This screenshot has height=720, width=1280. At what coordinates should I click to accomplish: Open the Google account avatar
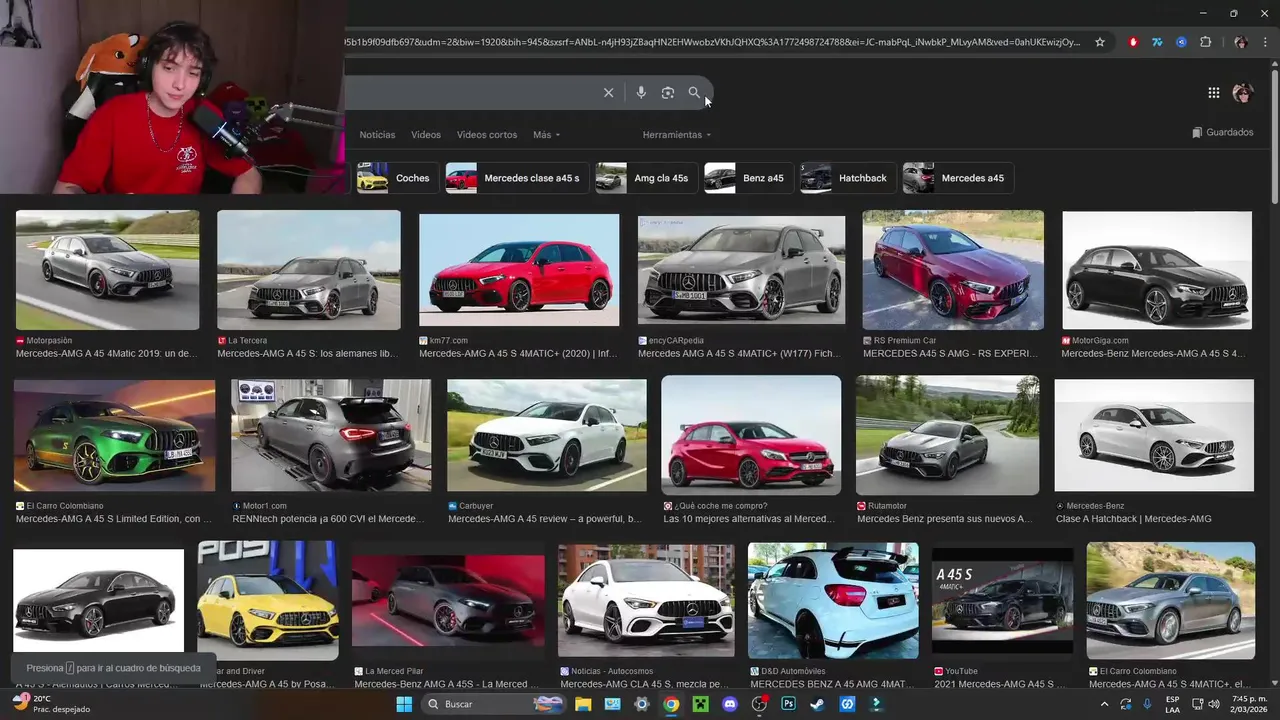click(x=1243, y=93)
